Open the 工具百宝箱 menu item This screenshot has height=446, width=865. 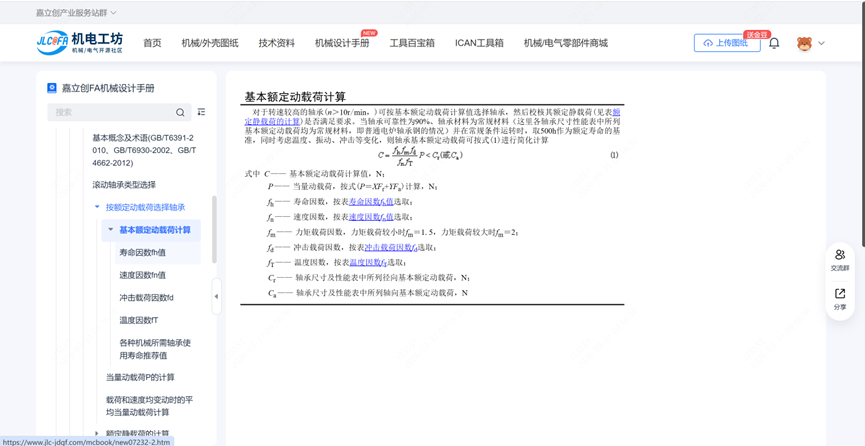coord(412,43)
